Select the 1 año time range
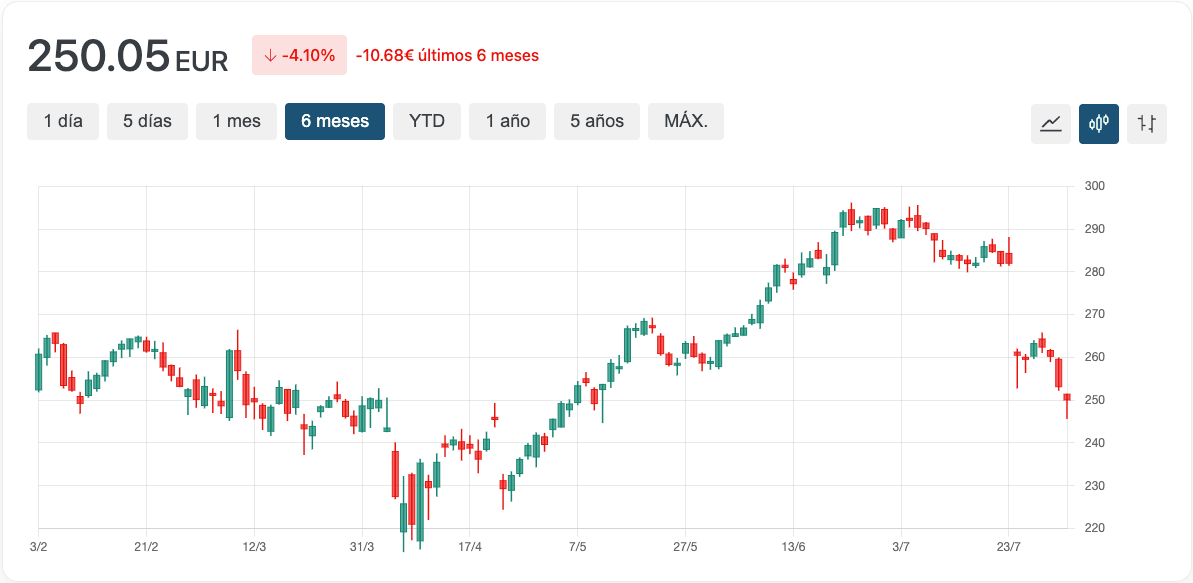The image size is (1193, 583). (x=507, y=121)
